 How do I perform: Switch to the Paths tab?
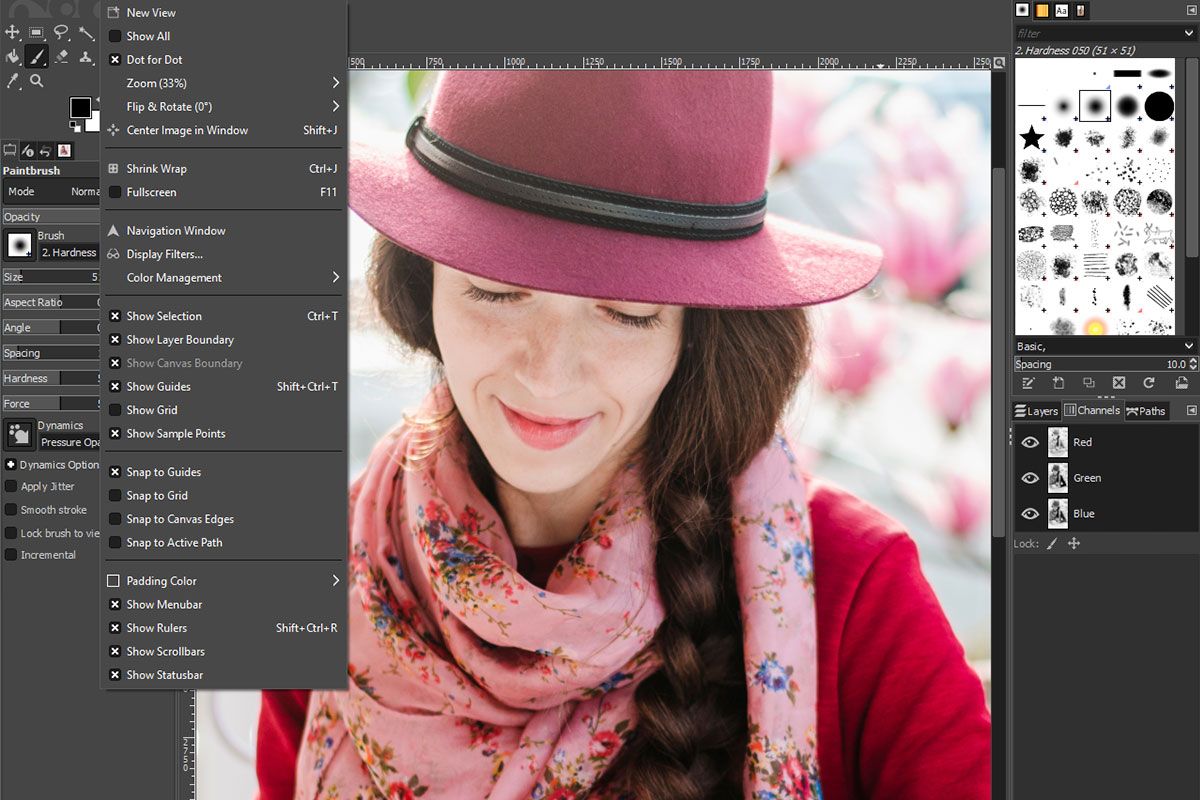(x=1146, y=411)
